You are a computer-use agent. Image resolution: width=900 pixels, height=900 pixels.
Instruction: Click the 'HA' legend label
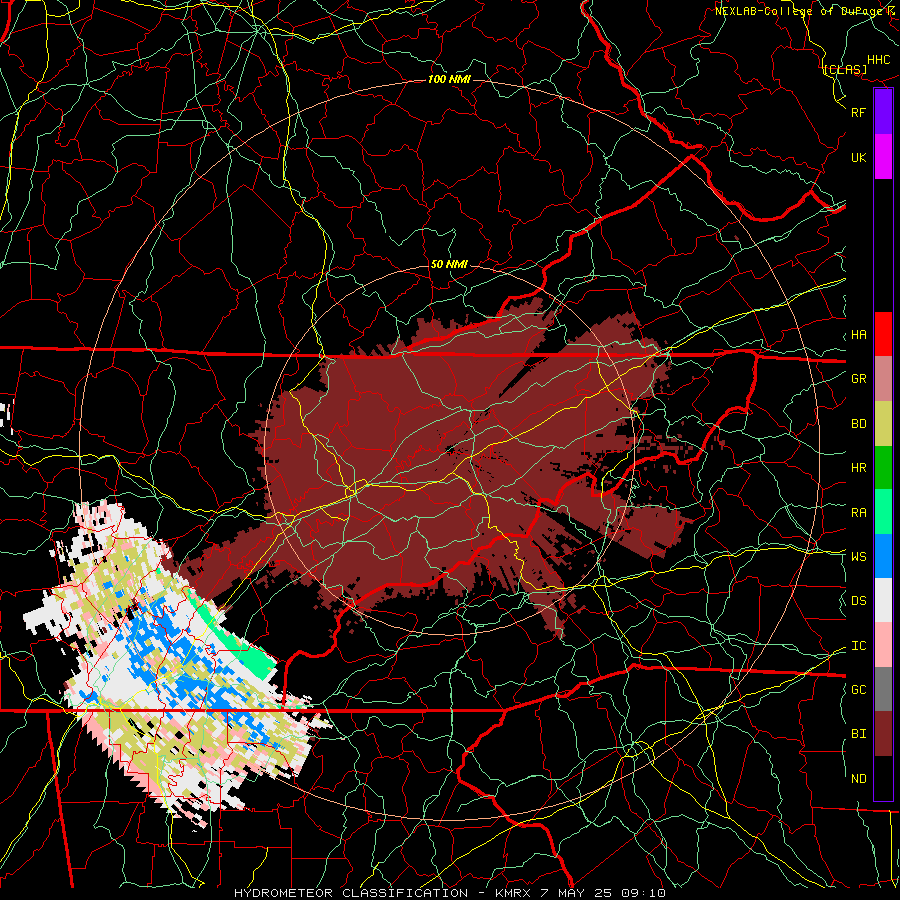(859, 335)
